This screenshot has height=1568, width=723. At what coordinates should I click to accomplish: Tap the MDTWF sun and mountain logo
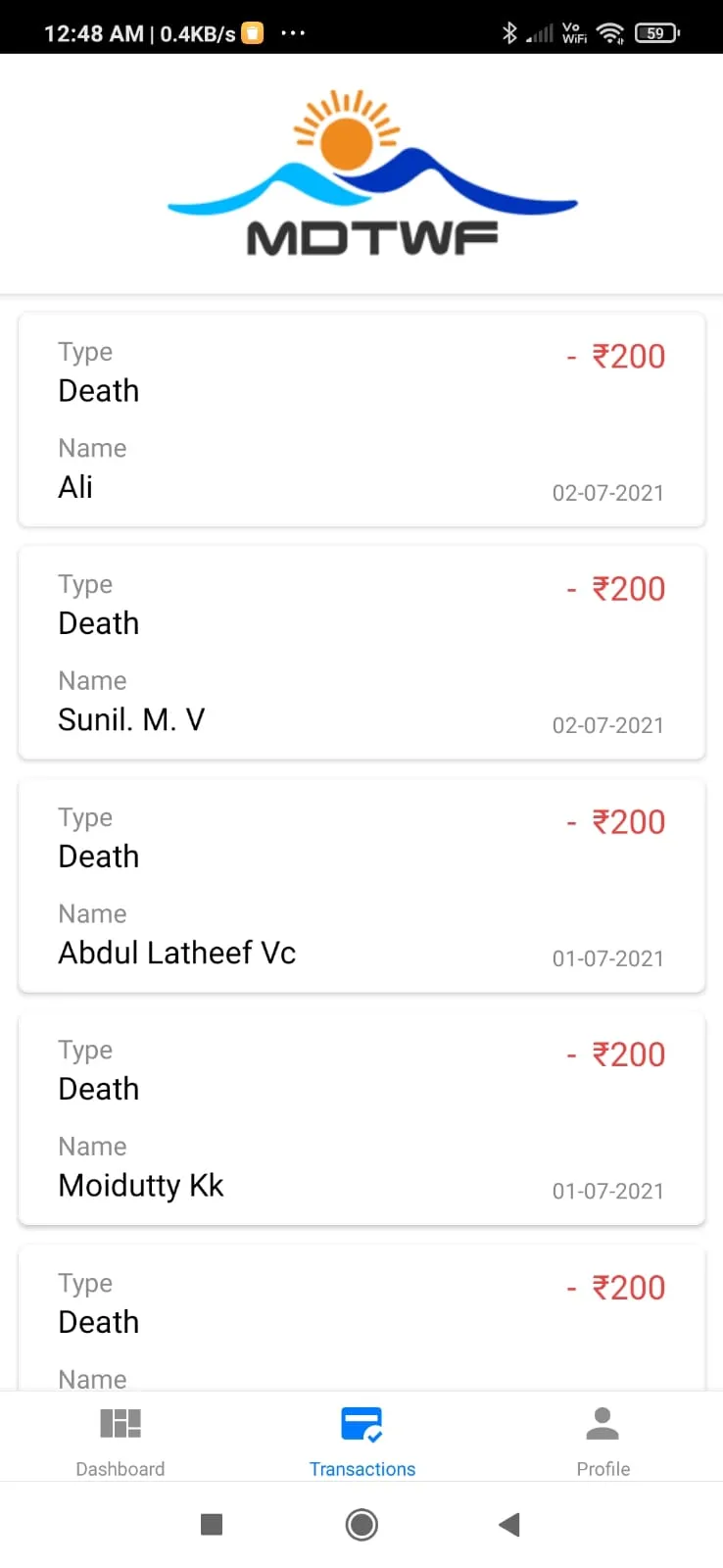point(372,172)
